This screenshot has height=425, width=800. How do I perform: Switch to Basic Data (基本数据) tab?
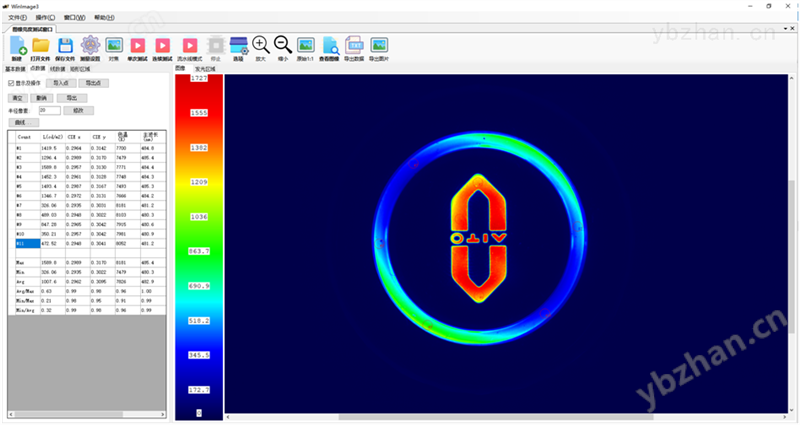point(15,69)
